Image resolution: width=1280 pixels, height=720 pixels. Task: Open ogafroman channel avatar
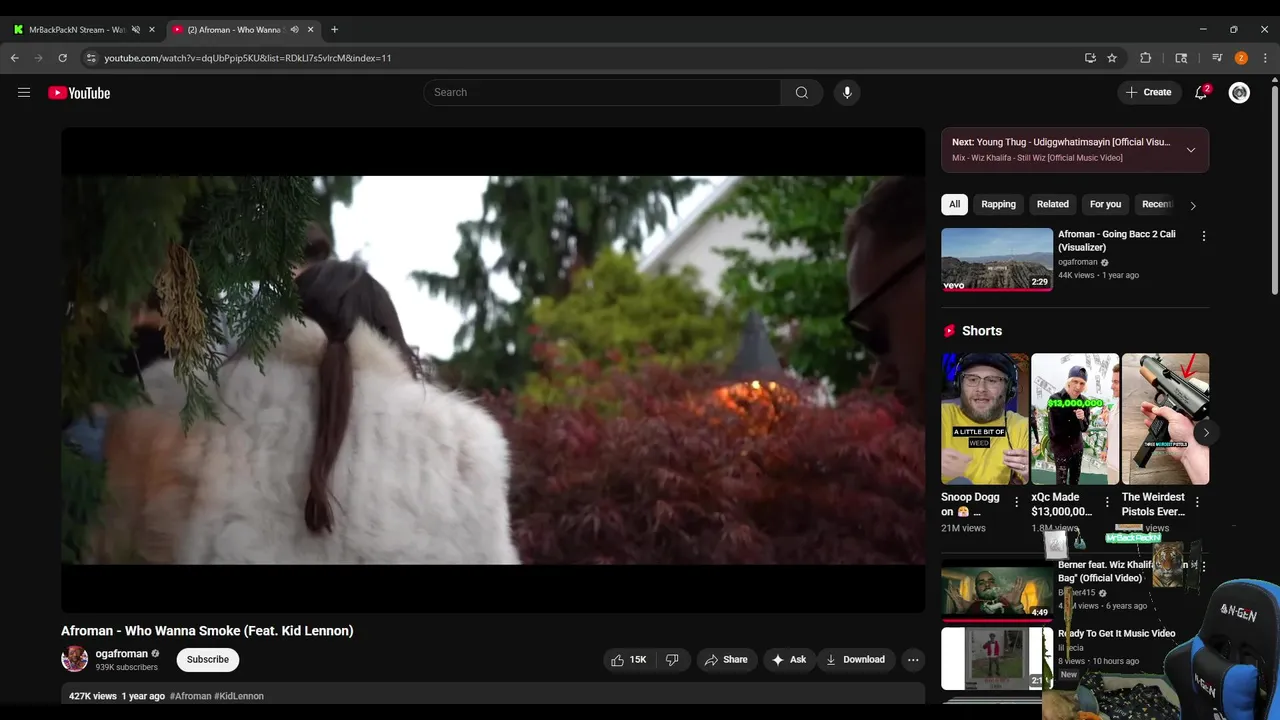pos(74,659)
